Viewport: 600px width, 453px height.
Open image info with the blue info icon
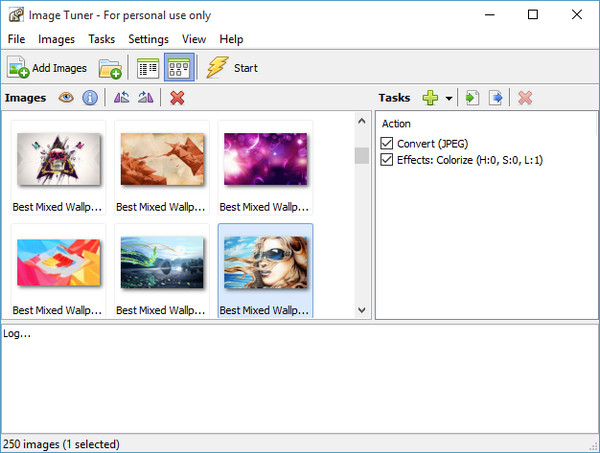pyautogui.click(x=90, y=98)
